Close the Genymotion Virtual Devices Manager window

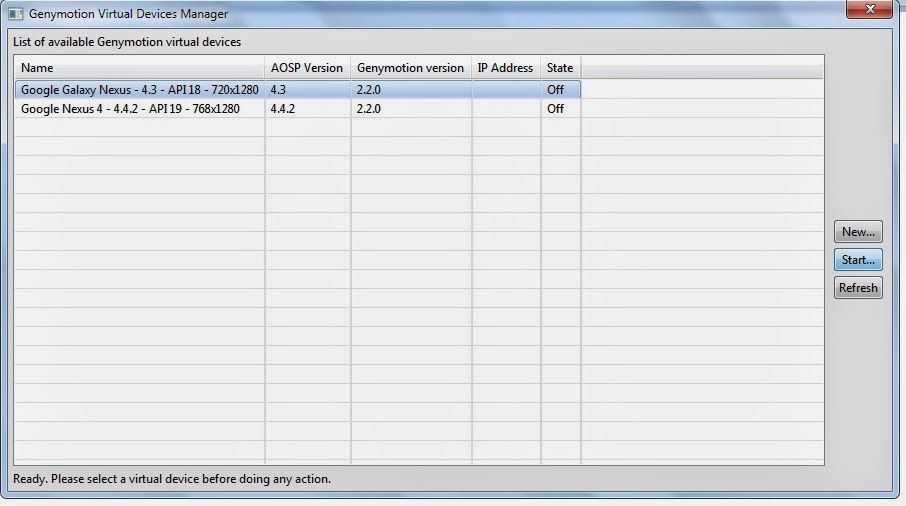870,9
